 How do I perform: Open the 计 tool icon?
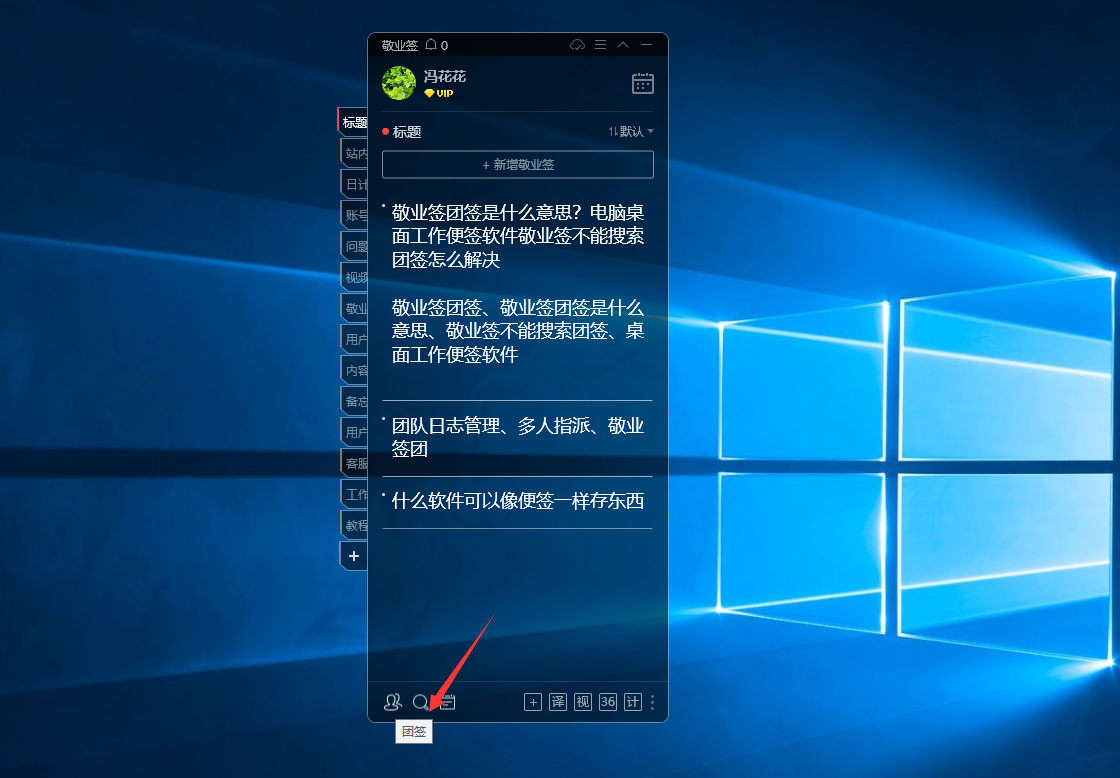click(x=633, y=702)
